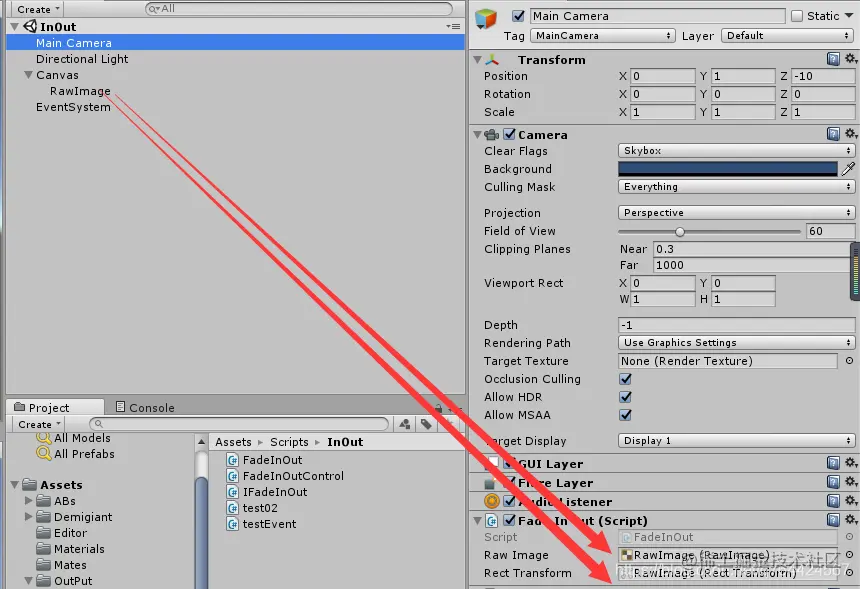Open the Hierarchy Create menu
Image resolution: width=860 pixels, height=589 pixels.
pos(38,9)
